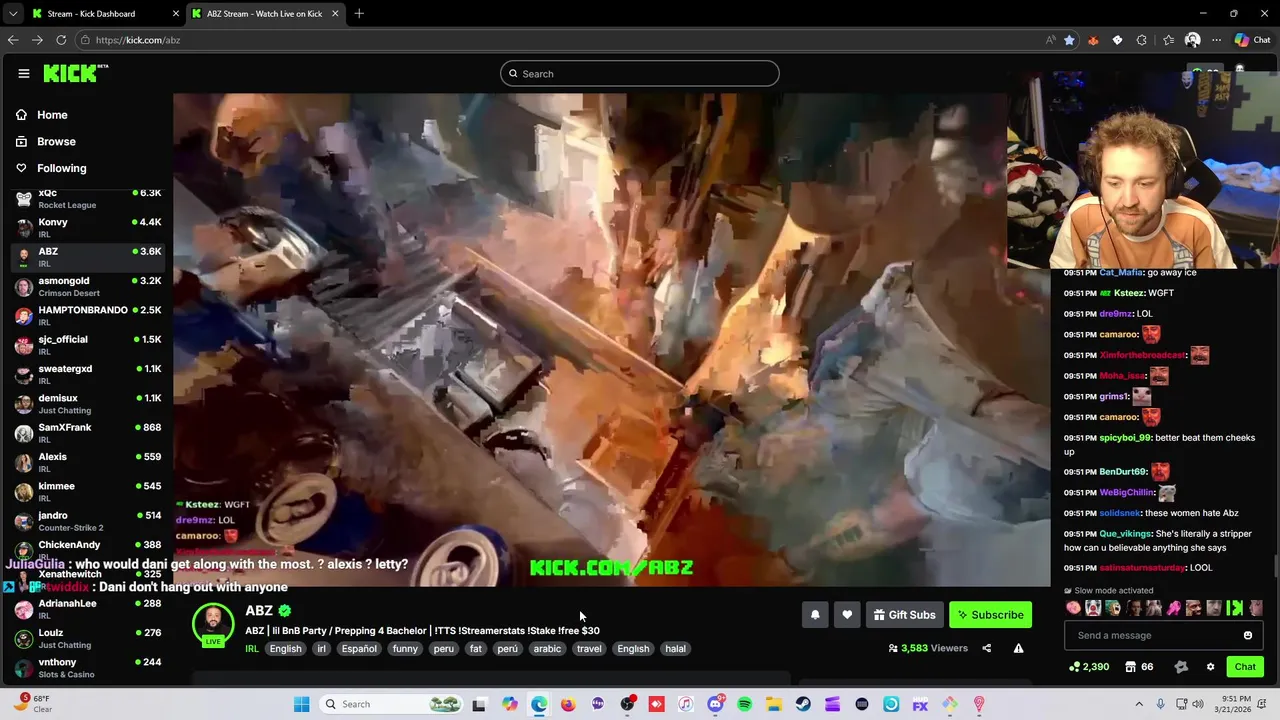Open chat settings gear

[1210, 667]
